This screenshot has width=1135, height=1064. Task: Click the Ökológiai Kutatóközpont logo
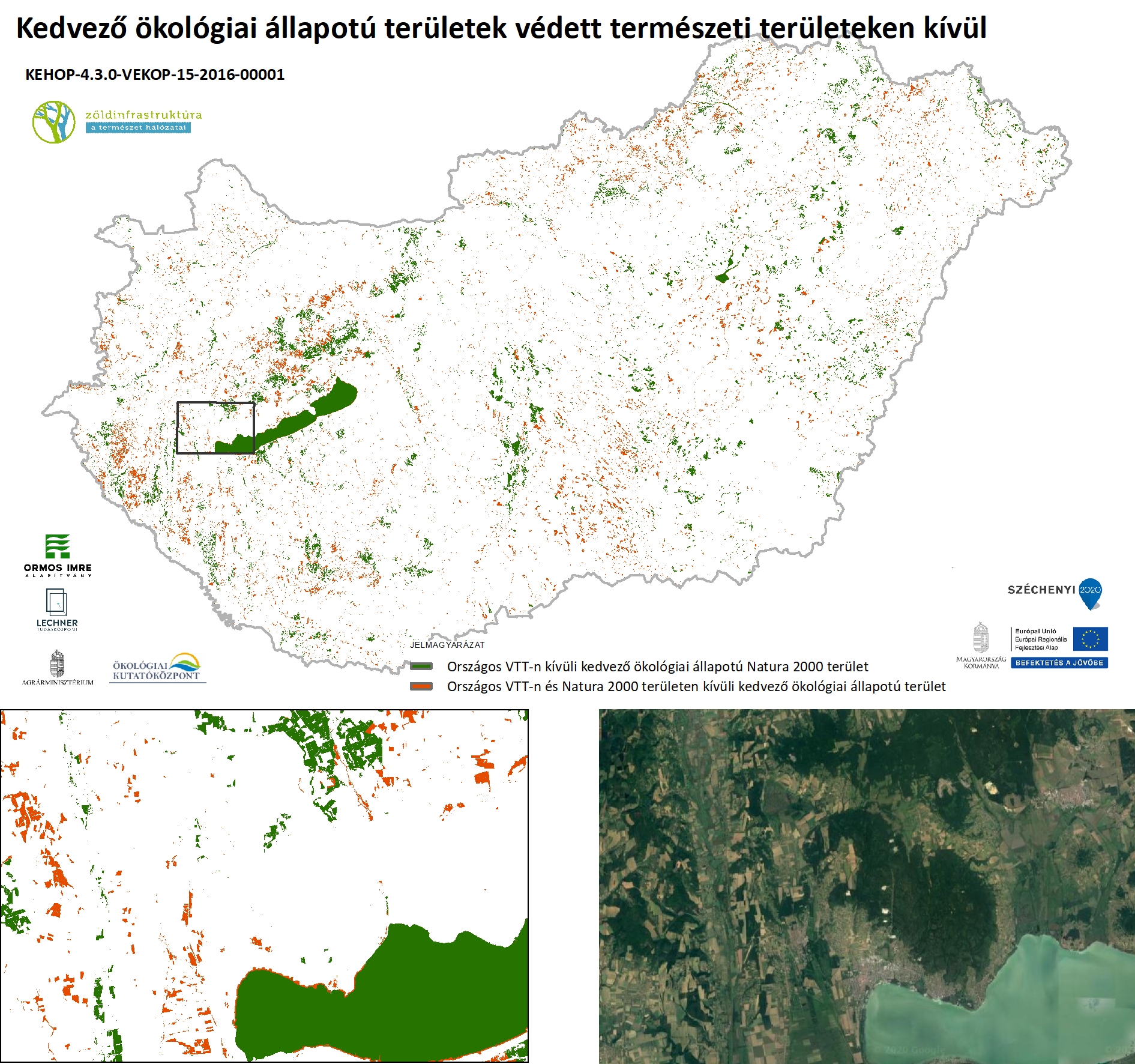point(157,668)
